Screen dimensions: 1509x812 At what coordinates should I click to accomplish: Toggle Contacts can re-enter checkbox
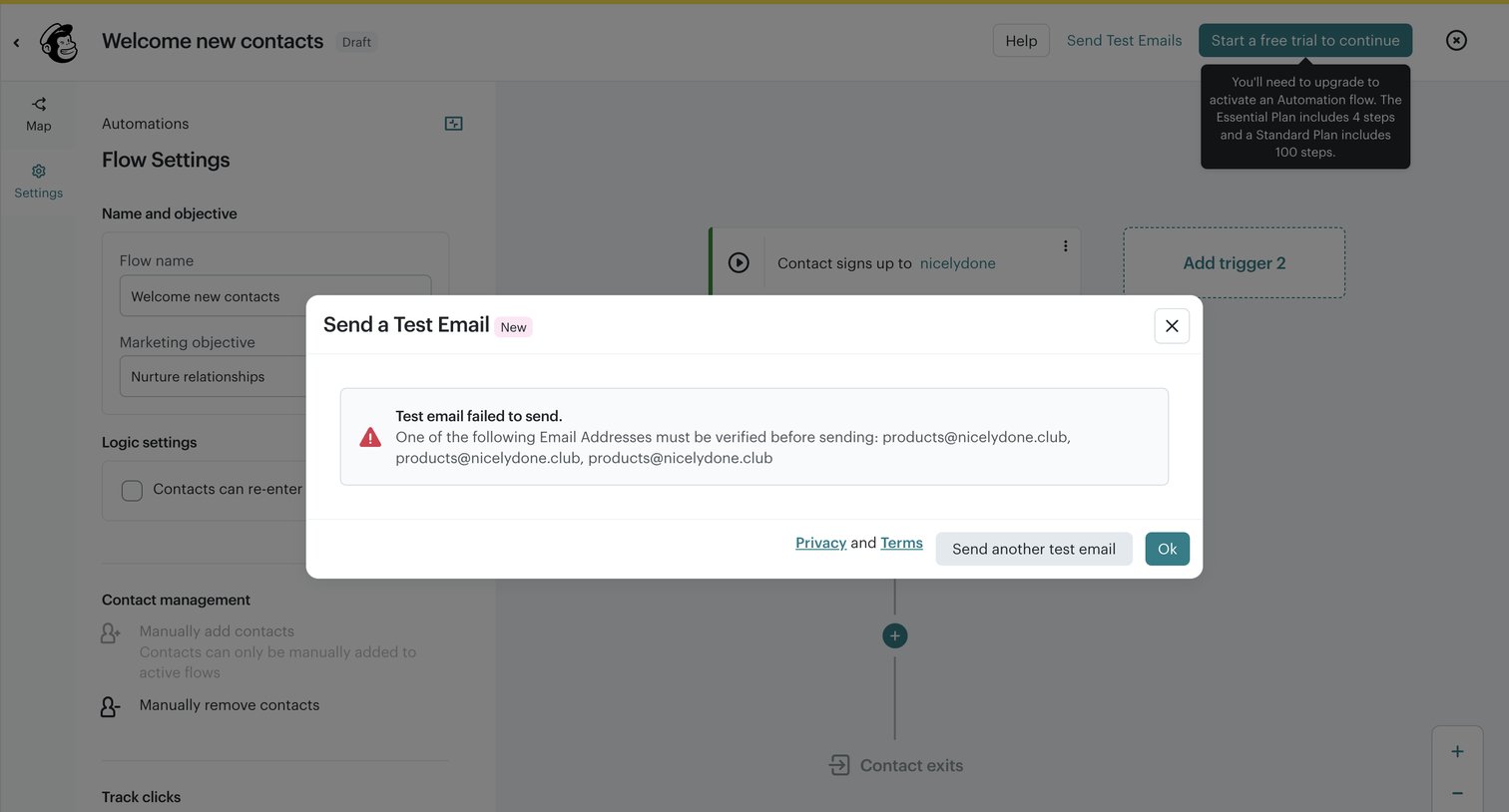132,490
